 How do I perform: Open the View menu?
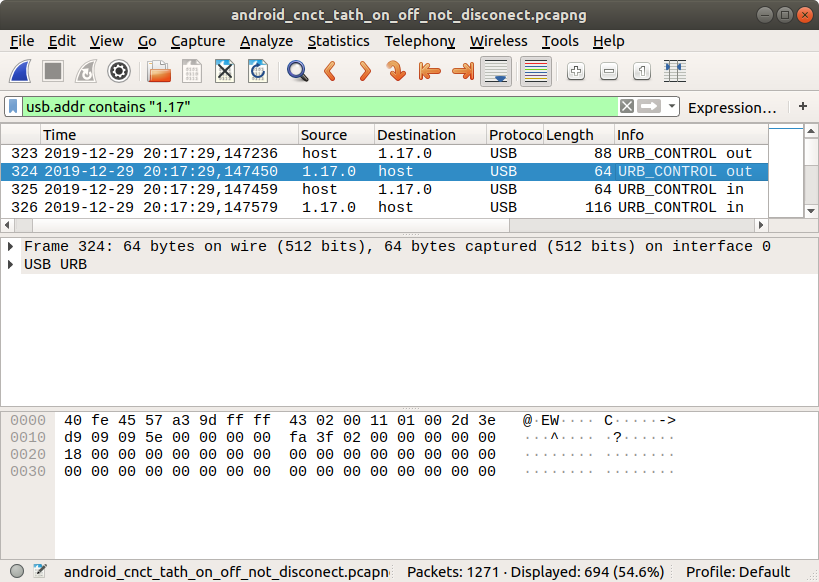(107, 41)
